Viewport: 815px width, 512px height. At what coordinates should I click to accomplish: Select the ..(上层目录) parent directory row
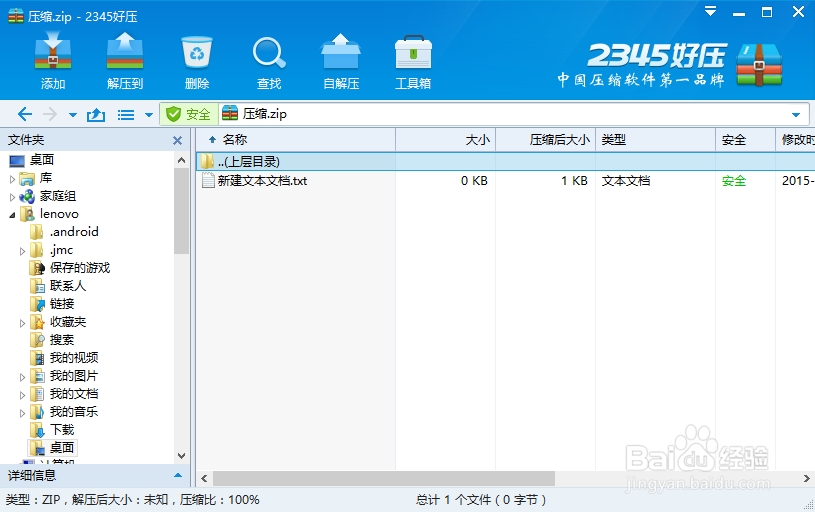[505, 162]
